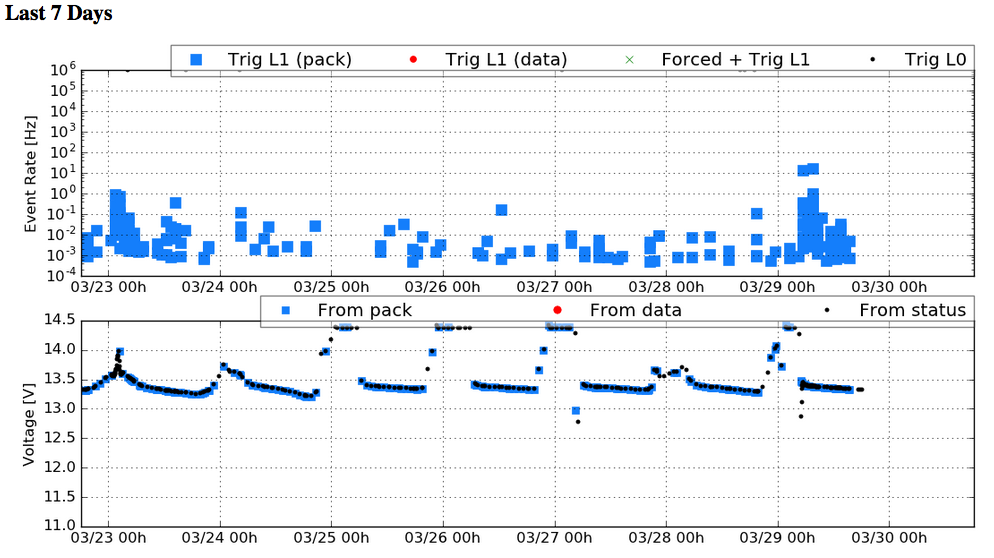Click "03/29 00h" under the voltage chart
Screen dimensions: 994x558
click(778, 538)
